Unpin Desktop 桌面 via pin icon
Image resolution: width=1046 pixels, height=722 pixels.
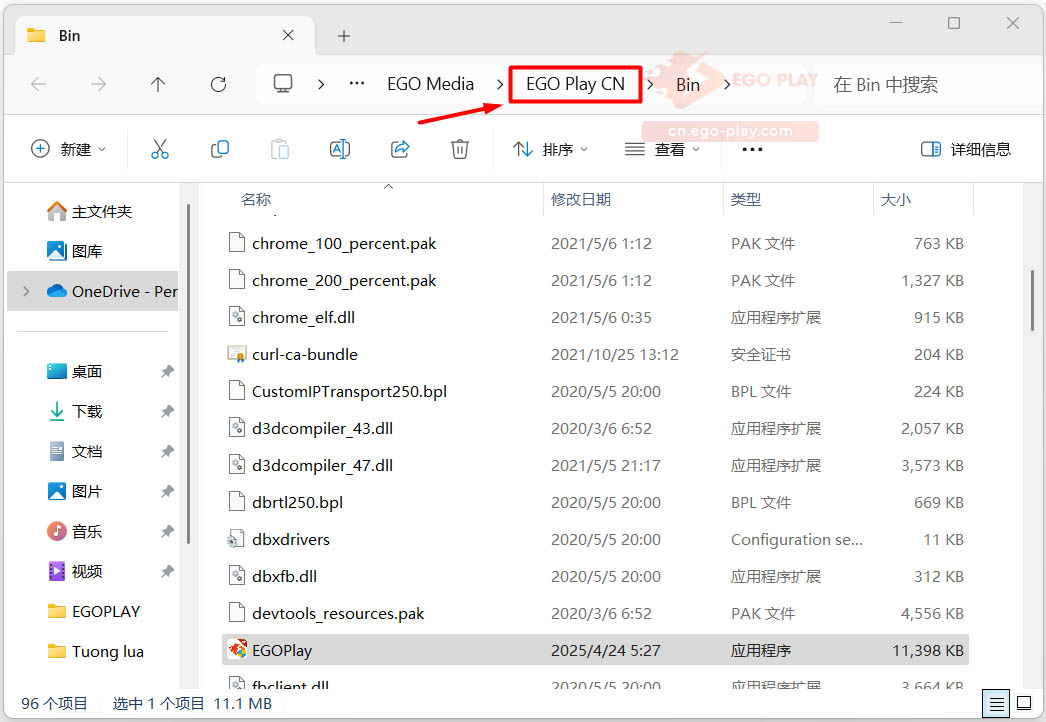[x=167, y=371]
